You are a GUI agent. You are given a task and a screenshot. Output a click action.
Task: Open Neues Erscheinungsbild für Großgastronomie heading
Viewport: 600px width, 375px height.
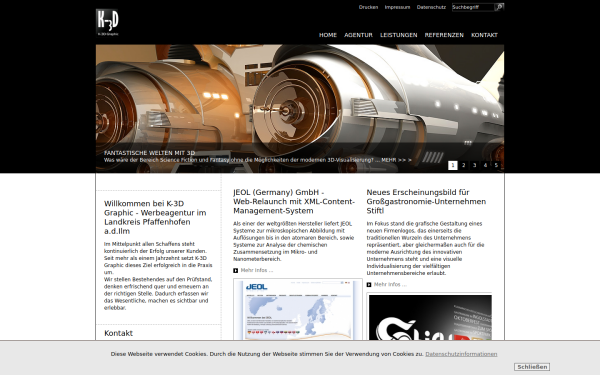(x=426, y=201)
